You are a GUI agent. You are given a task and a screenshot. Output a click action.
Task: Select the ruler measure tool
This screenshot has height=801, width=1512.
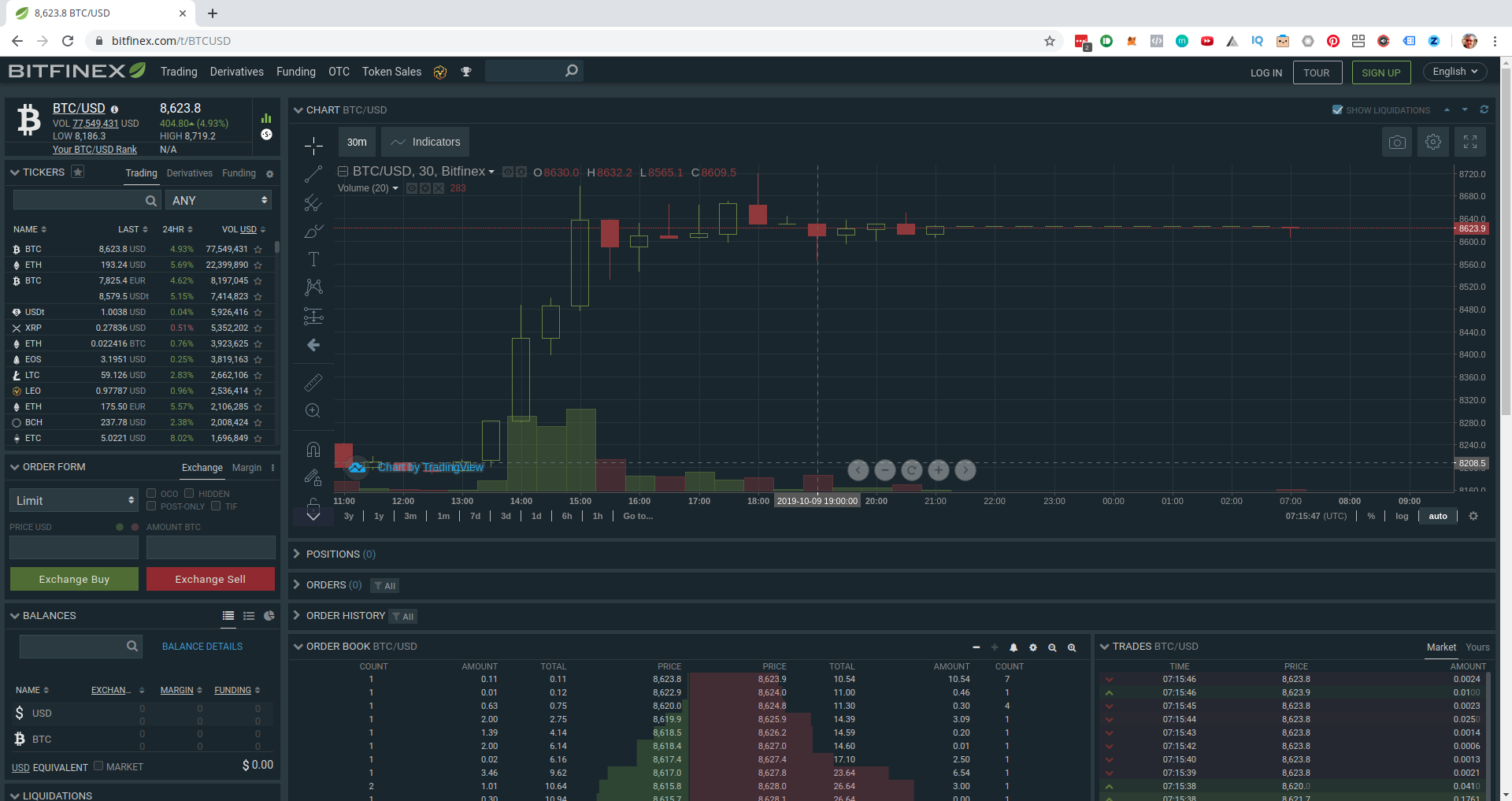point(313,382)
